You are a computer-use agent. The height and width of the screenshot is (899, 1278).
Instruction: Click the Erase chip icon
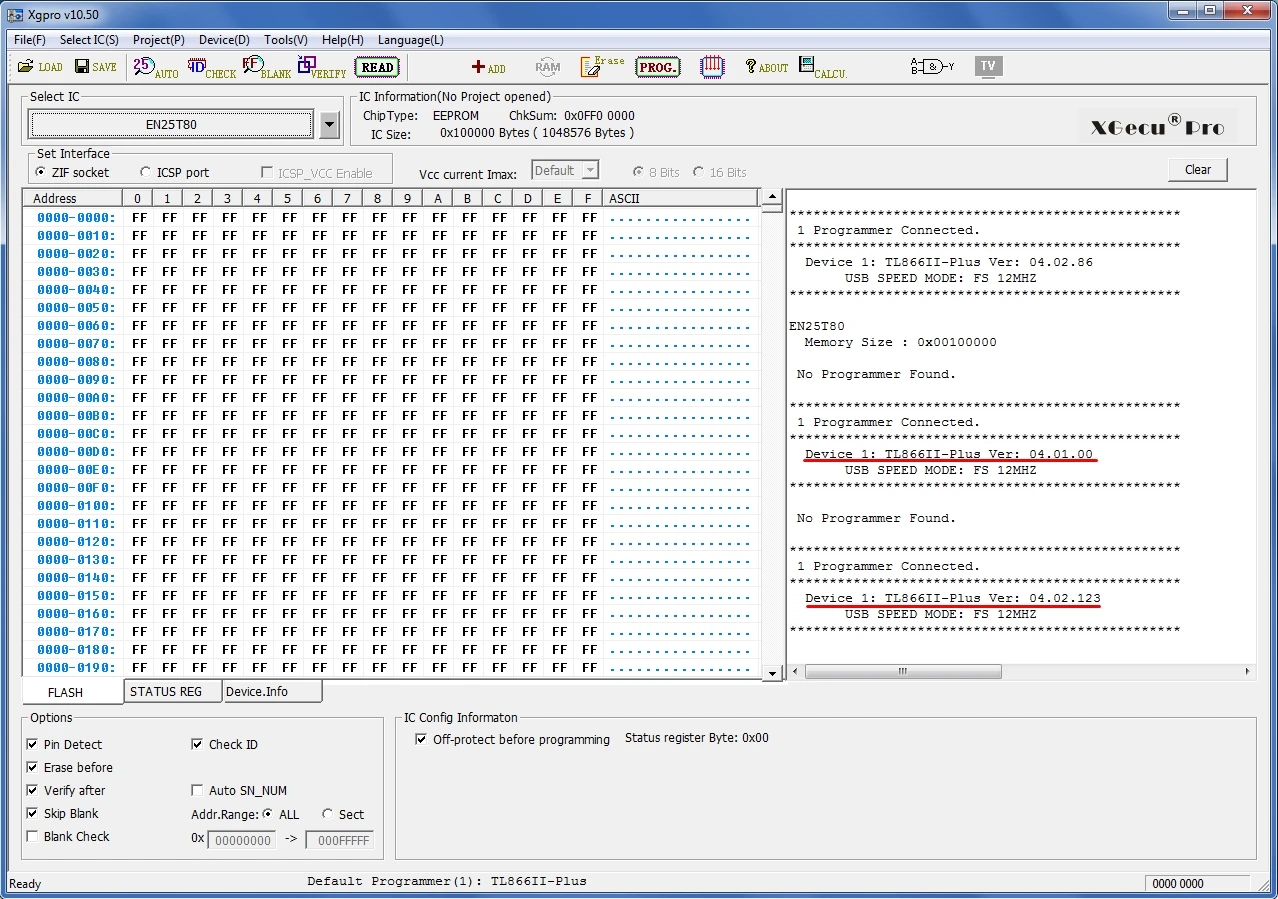pos(602,67)
